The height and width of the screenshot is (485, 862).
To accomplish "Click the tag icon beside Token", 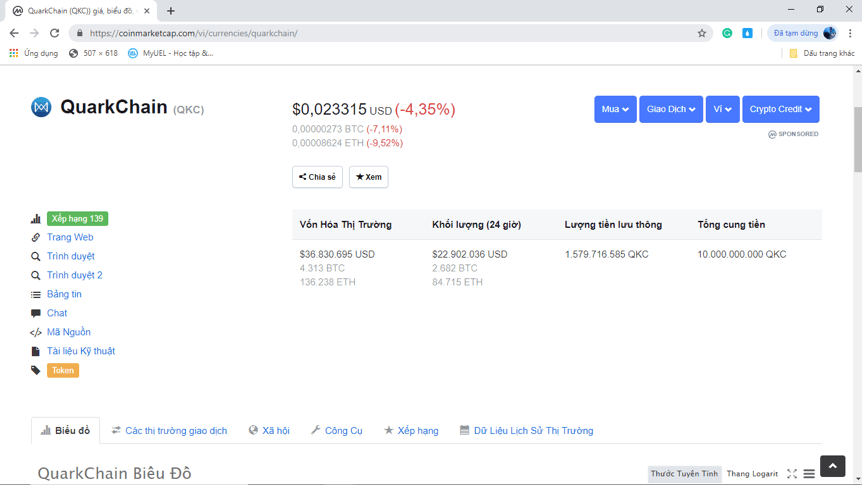I will coord(36,370).
